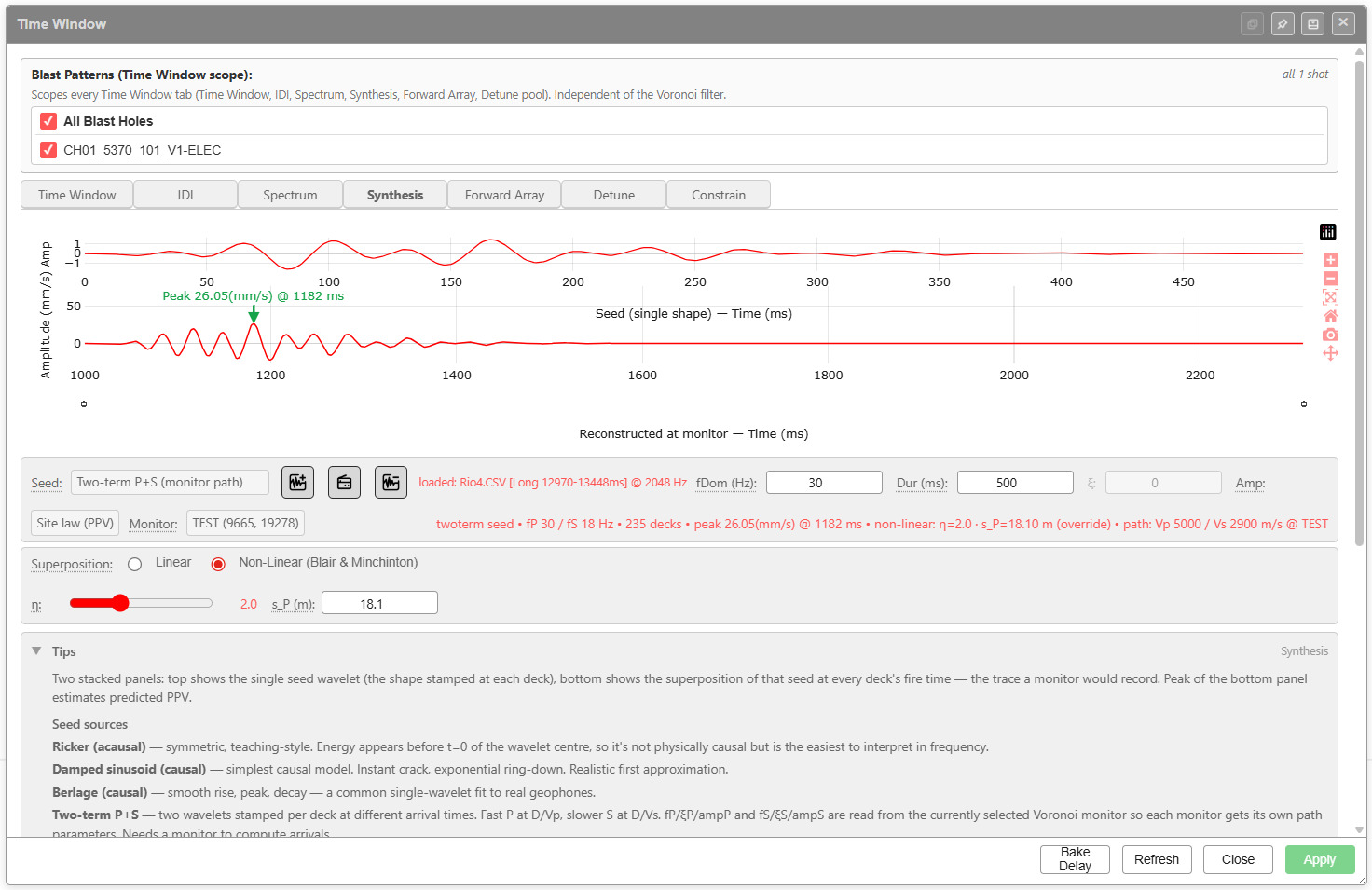Uncheck the CH01_5370_101_V1-ELEC pattern
Image resolution: width=1372 pixels, height=890 pixels.
coord(48,150)
